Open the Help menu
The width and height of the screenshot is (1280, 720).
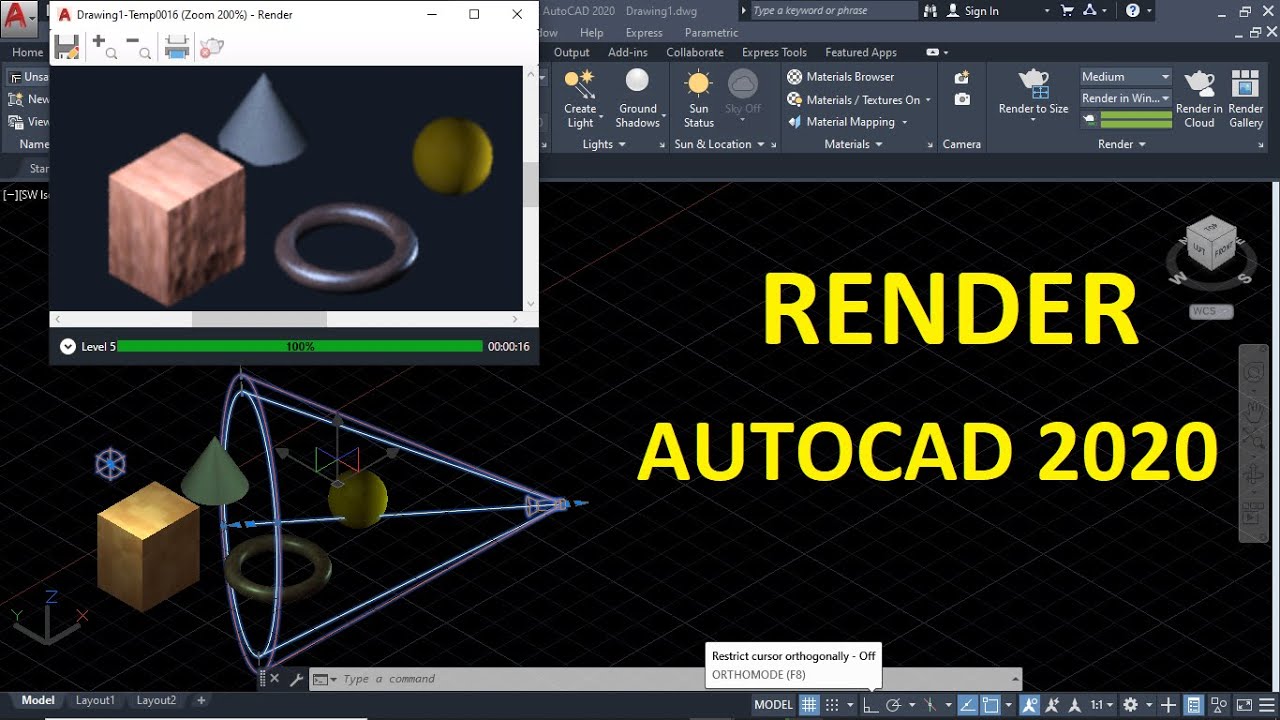(x=591, y=33)
